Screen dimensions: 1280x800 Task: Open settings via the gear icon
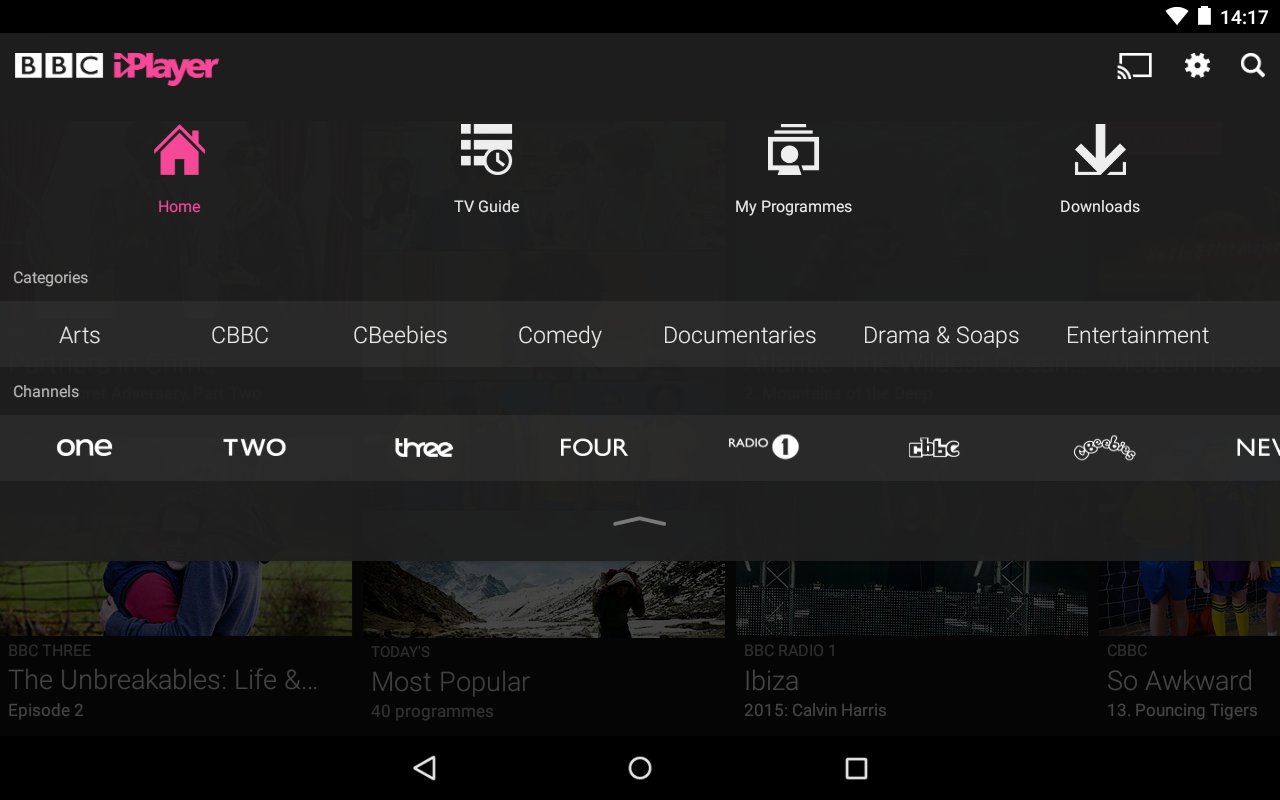click(x=1197, y=66)
